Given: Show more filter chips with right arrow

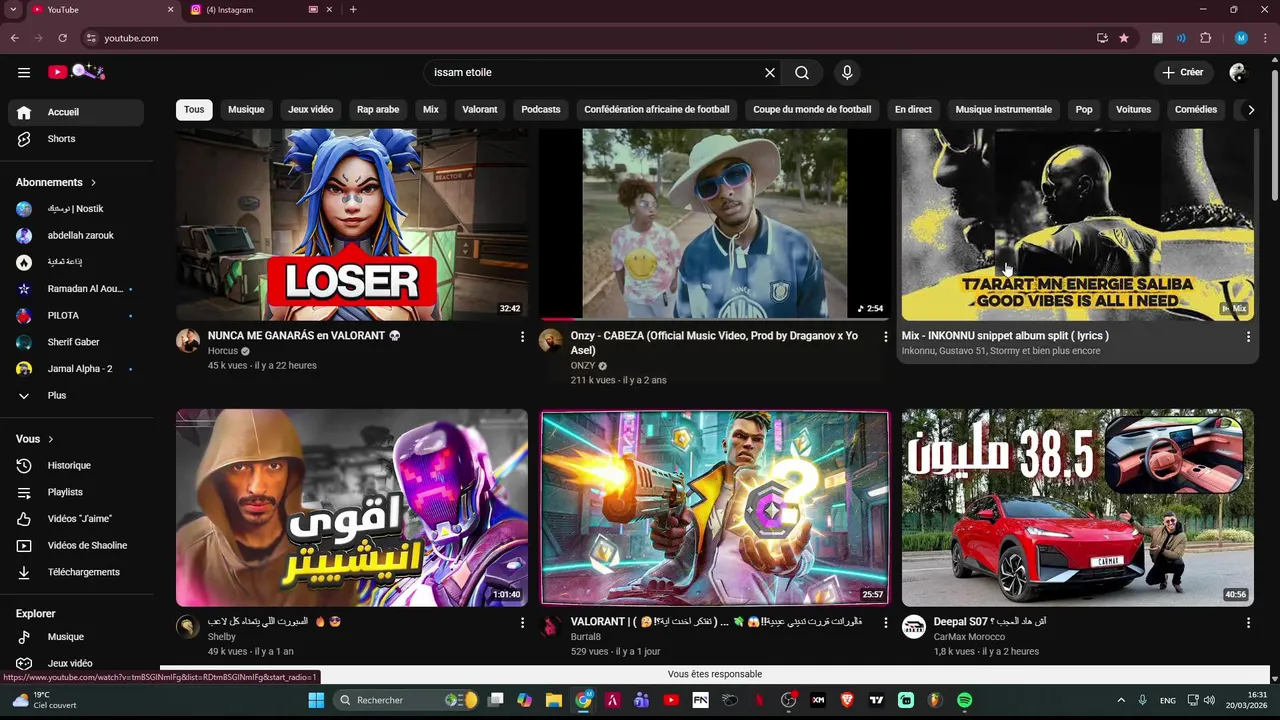Looking at the screenshot, I should 1250,110.
